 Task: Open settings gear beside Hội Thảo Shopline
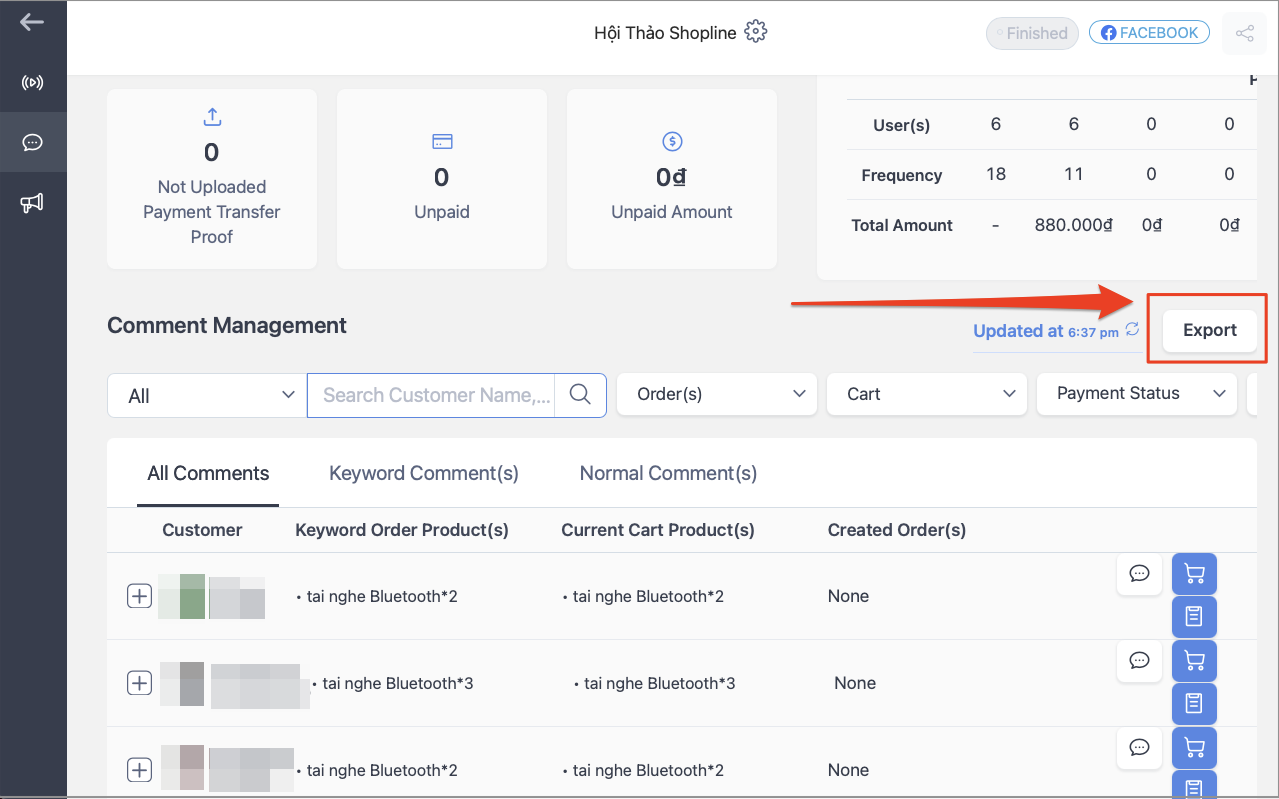(x=756, y=32)
